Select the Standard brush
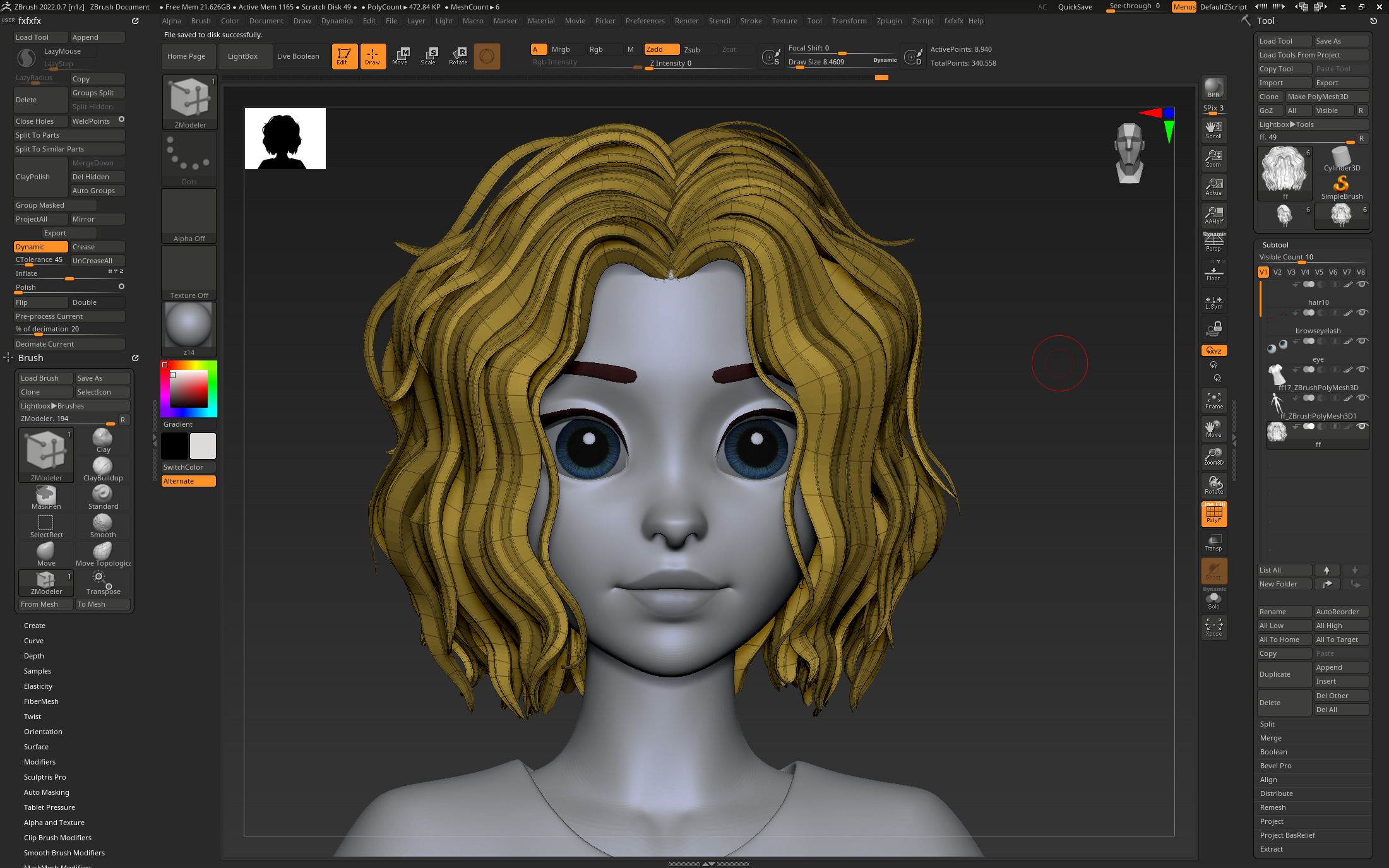The image size is (1389, 868). pos(103,497)
